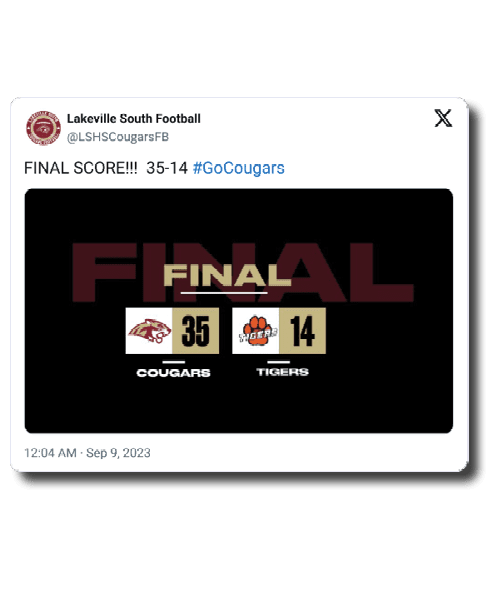Click the TIGERS team label
This screenshot has width=498, height=589.
tap(283, 372)
